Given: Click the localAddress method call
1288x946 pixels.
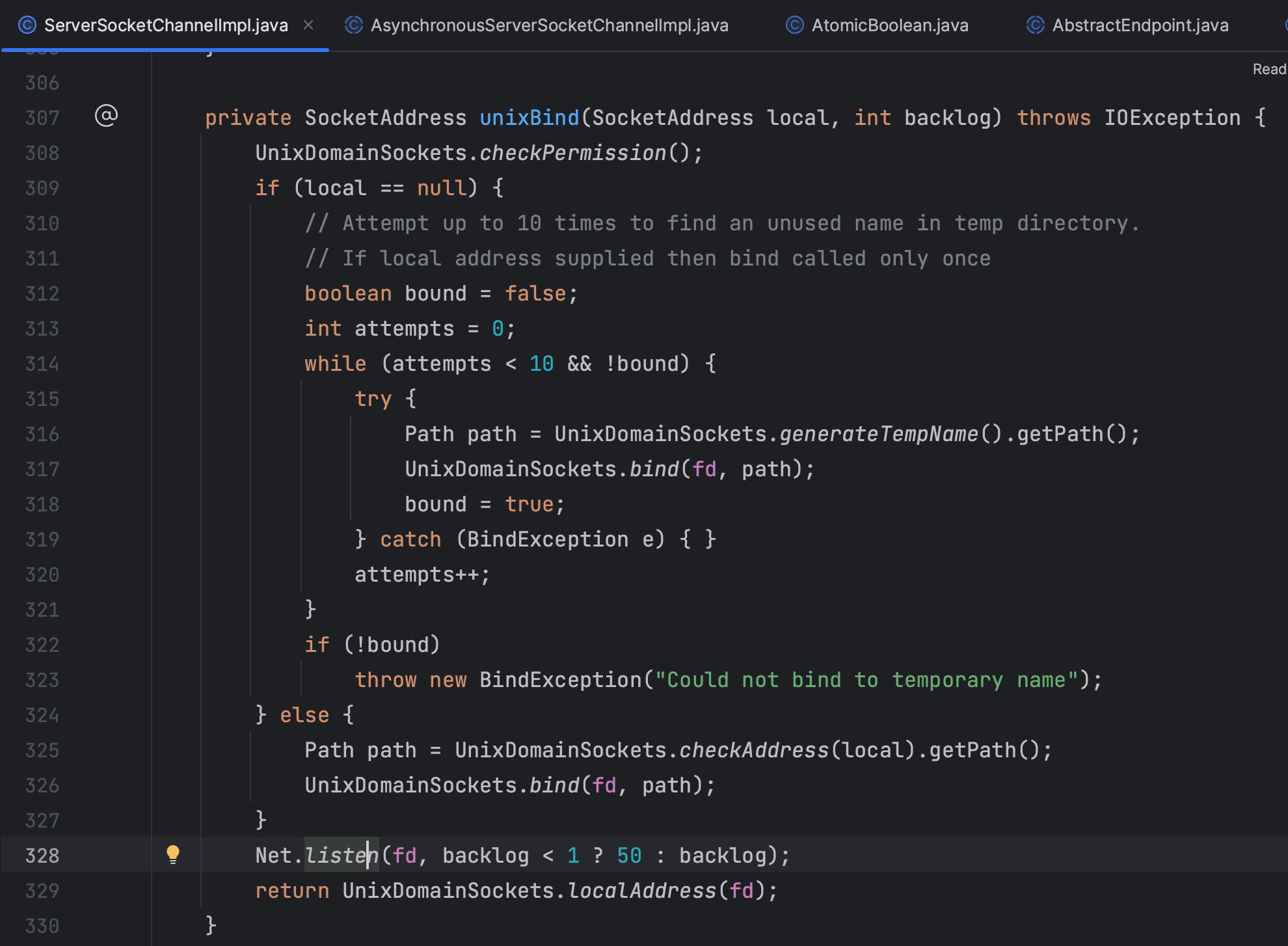Looking at the screenshot, I should (x=641, y=891).
